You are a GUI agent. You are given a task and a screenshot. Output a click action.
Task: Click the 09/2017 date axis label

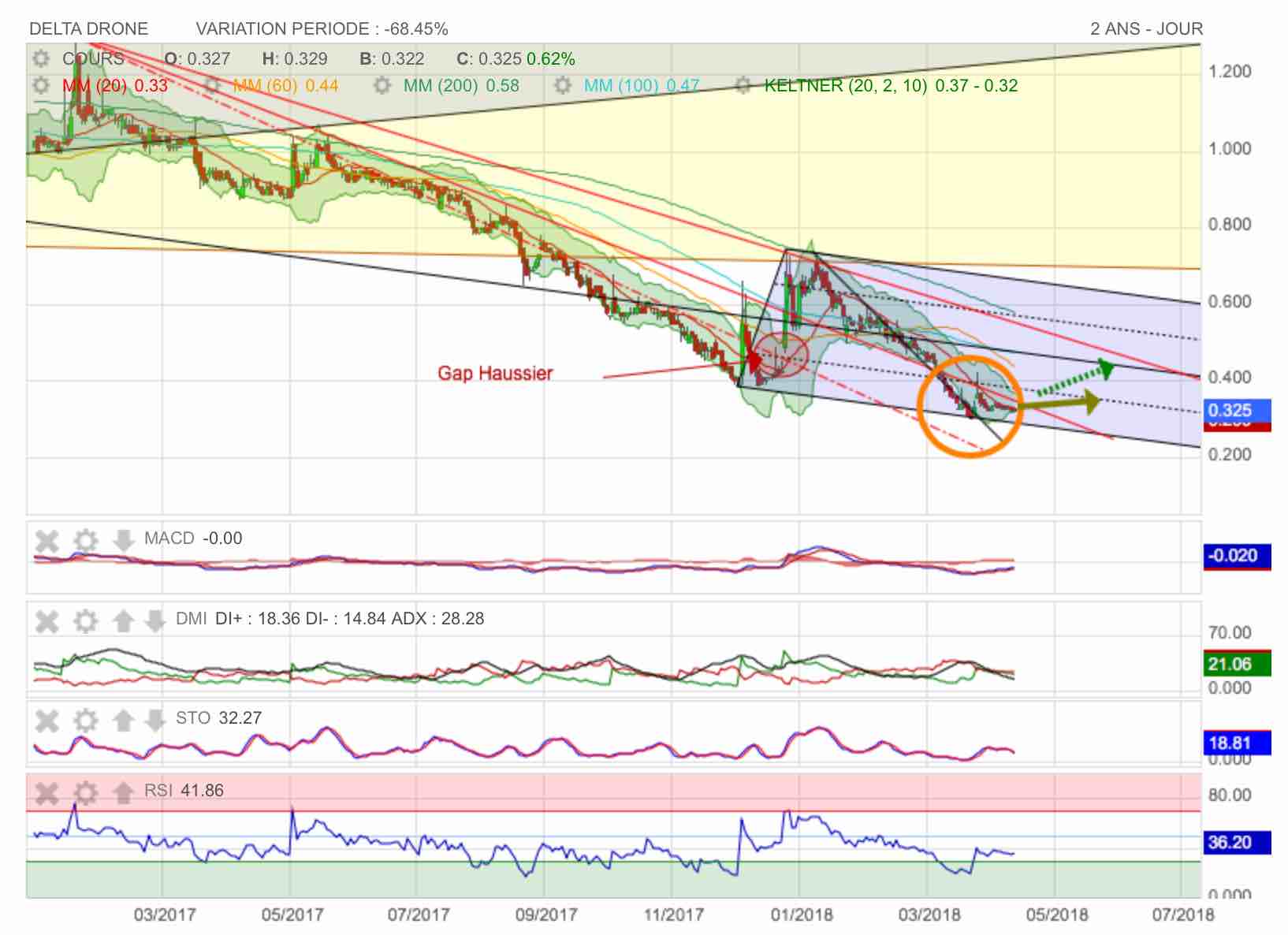545,915
